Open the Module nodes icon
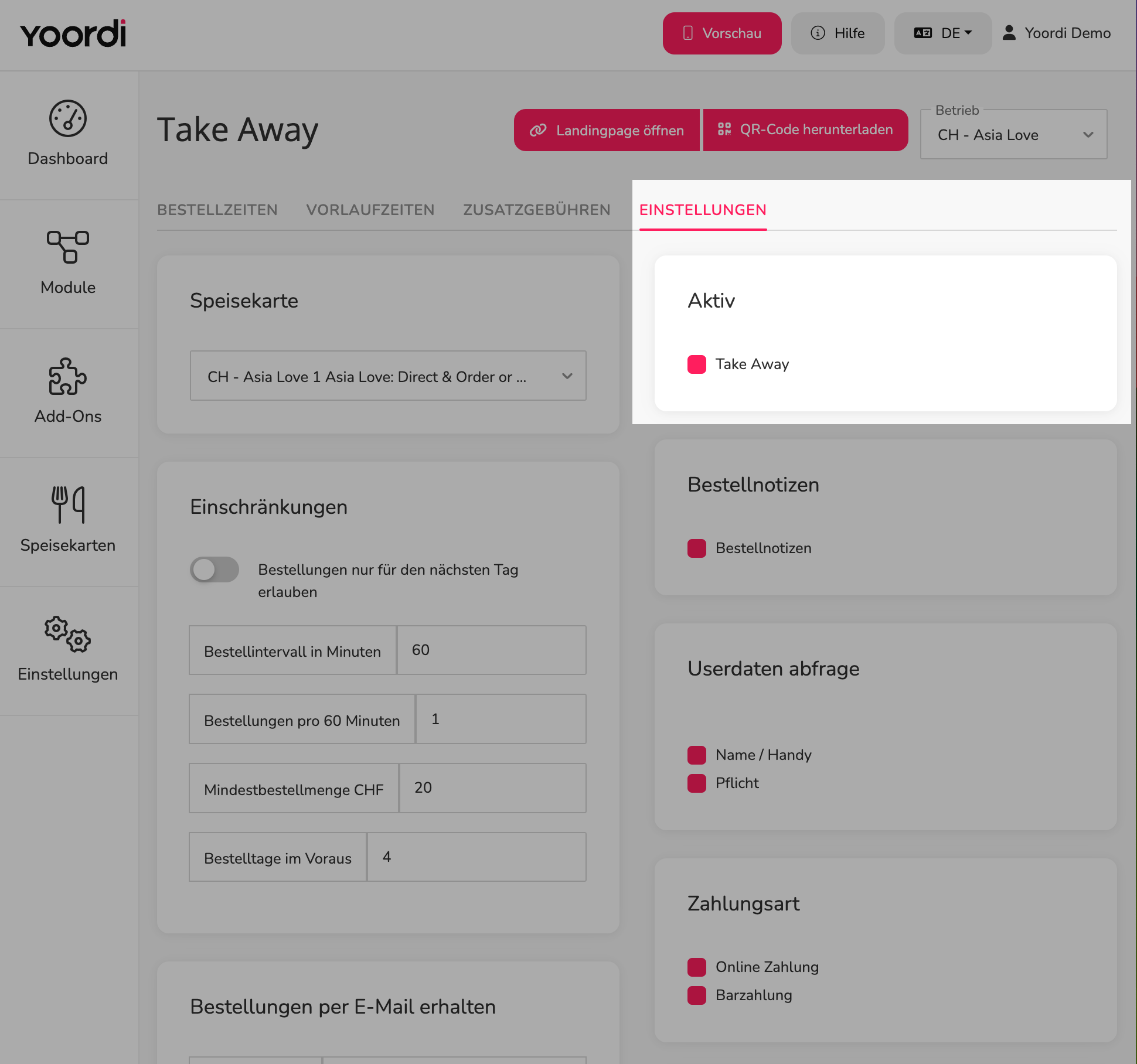The width and height of the screenshot is (1137, 1064). pos(68,247)
